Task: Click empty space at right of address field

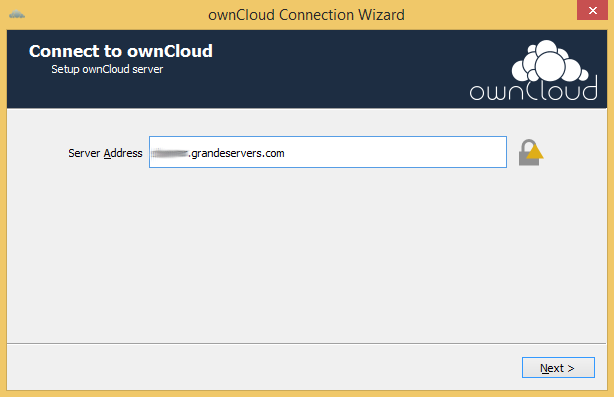Action: (x=395, y=152)
